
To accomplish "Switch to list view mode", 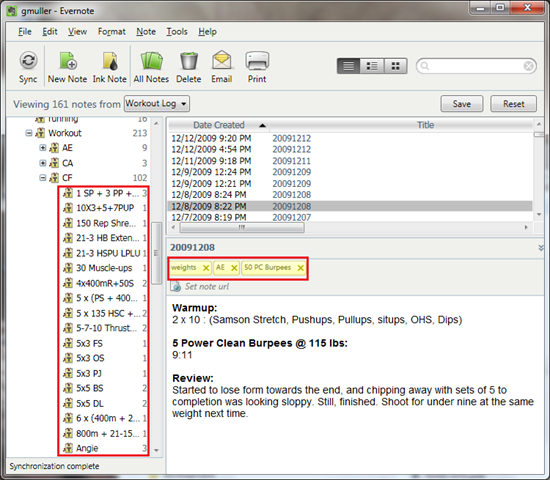I will [348, 66].
